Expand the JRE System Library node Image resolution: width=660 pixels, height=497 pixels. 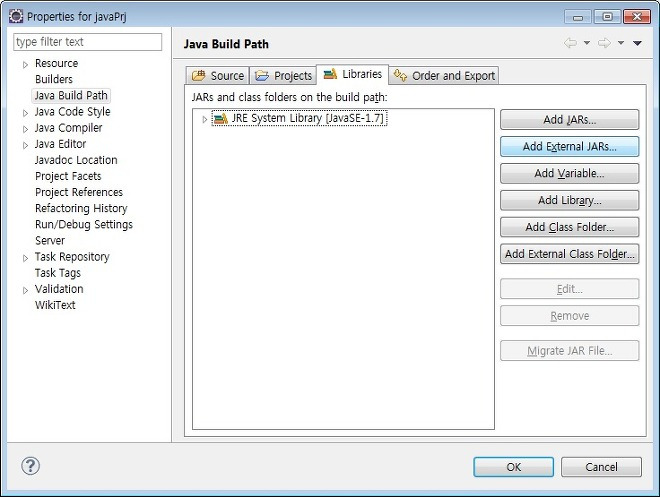[205, 120]
